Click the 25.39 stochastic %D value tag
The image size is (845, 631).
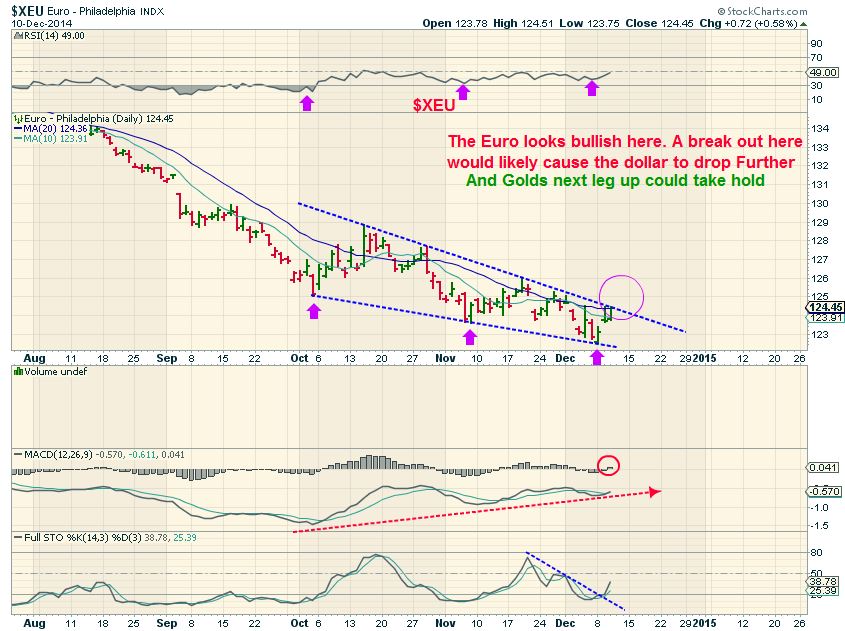click(824, 591)
